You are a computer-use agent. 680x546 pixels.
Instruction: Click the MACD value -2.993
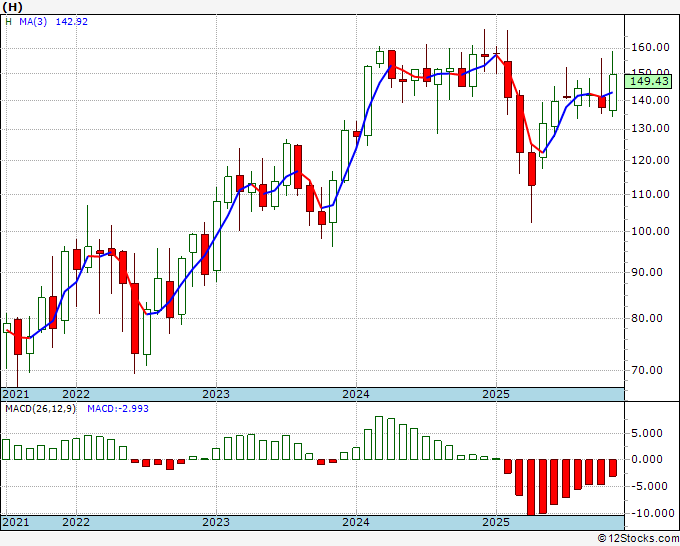click(x=118, y=409)
